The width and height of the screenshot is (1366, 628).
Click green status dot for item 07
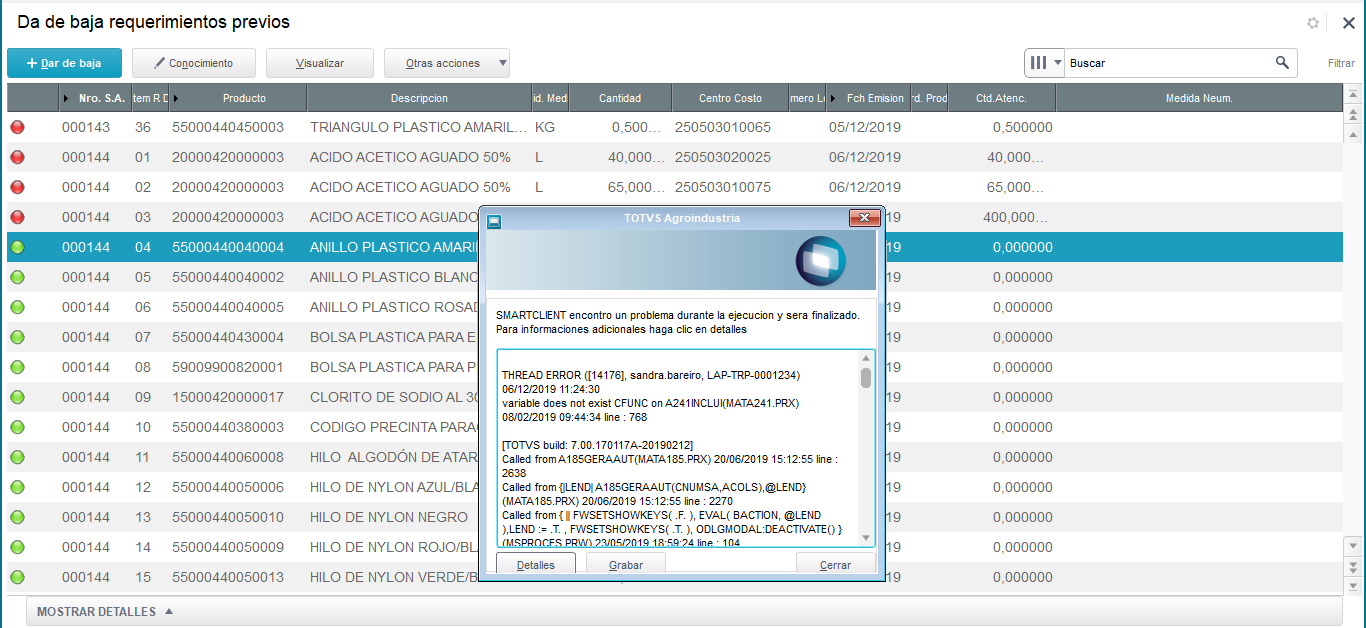pyautogui.click(x=17, y=337)
